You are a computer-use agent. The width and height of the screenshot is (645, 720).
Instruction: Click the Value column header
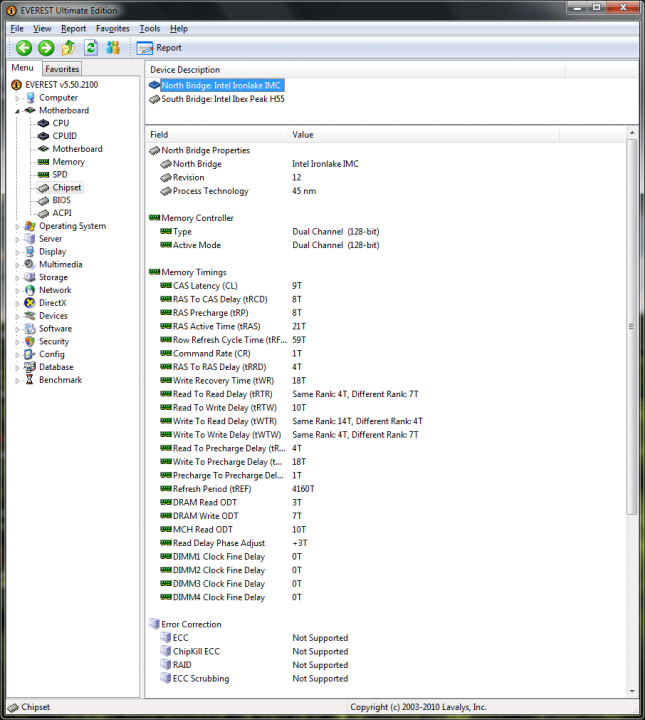[x=424, y=135]
